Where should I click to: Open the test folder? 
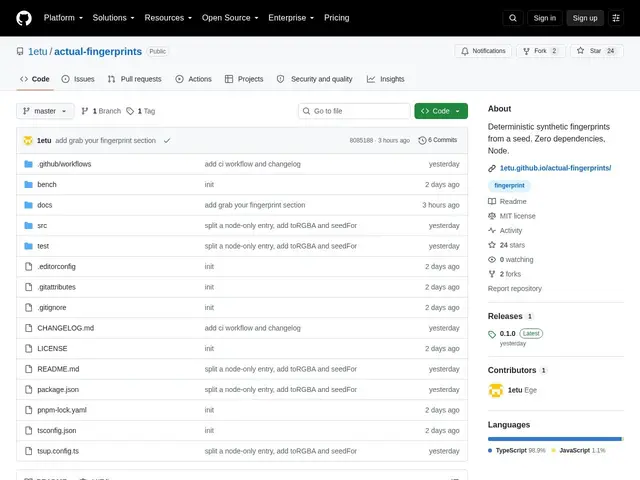43,246
